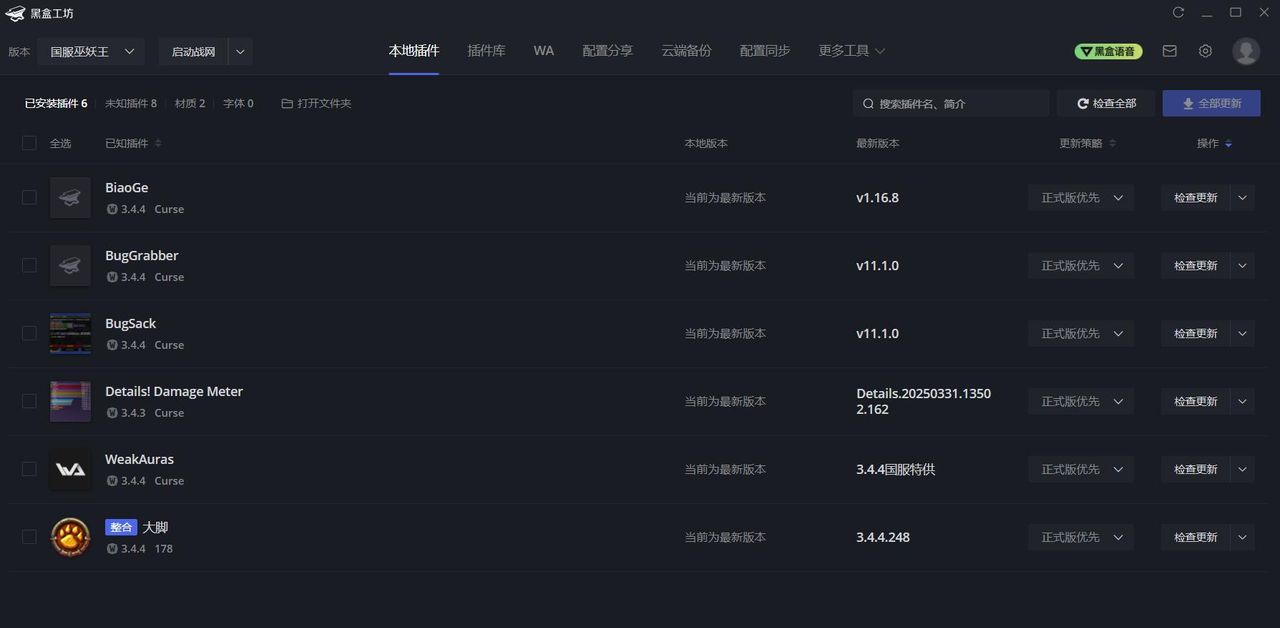Click the 大脚 addon icon

click(70, 536)
